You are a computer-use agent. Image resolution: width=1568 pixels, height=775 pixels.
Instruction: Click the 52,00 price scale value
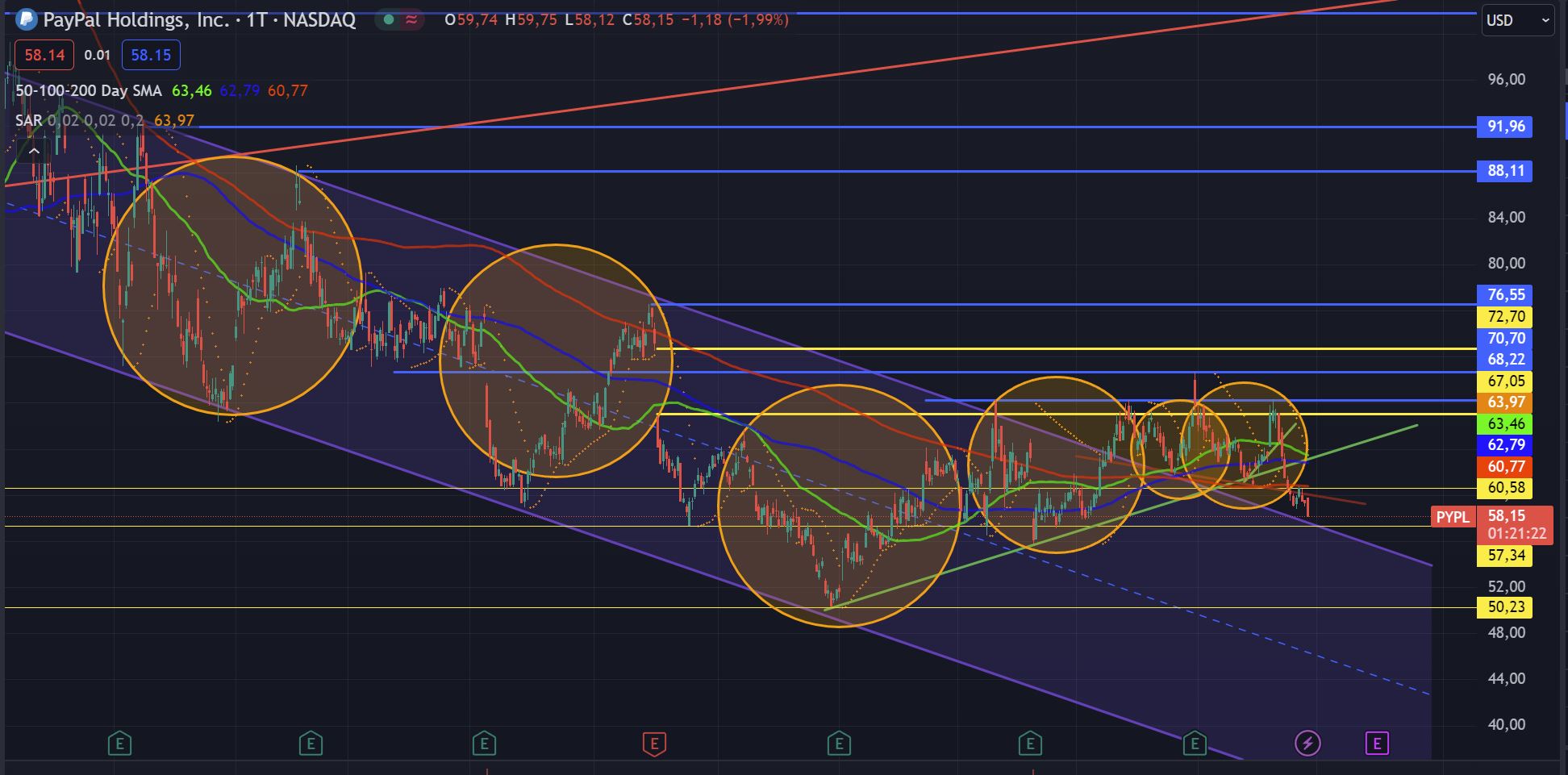tap(1507, 586)
